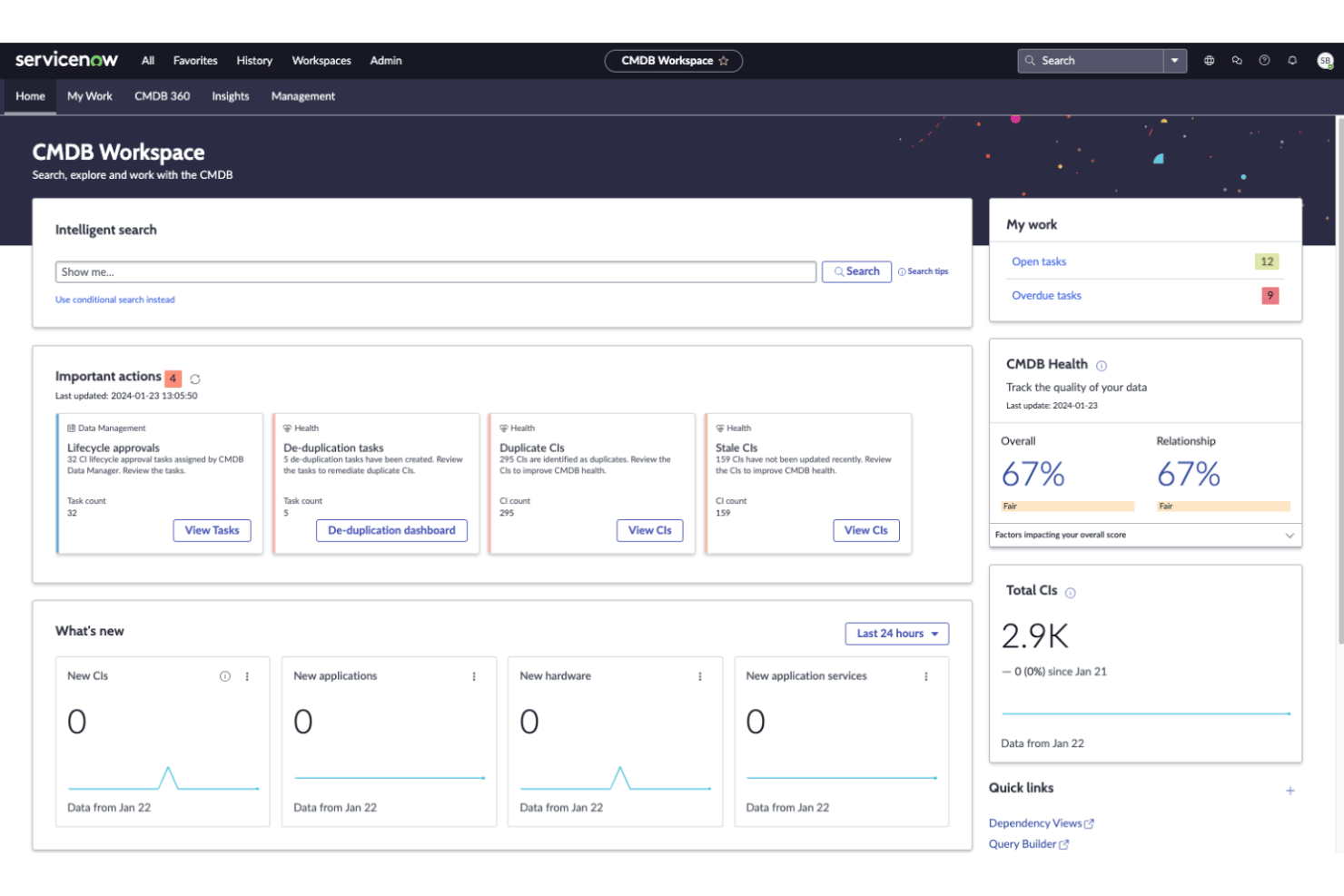Image resolution: width=1344 pixels, height=896 pixels.
Task: Open the Overdue tasks link
Action: 1047,295
